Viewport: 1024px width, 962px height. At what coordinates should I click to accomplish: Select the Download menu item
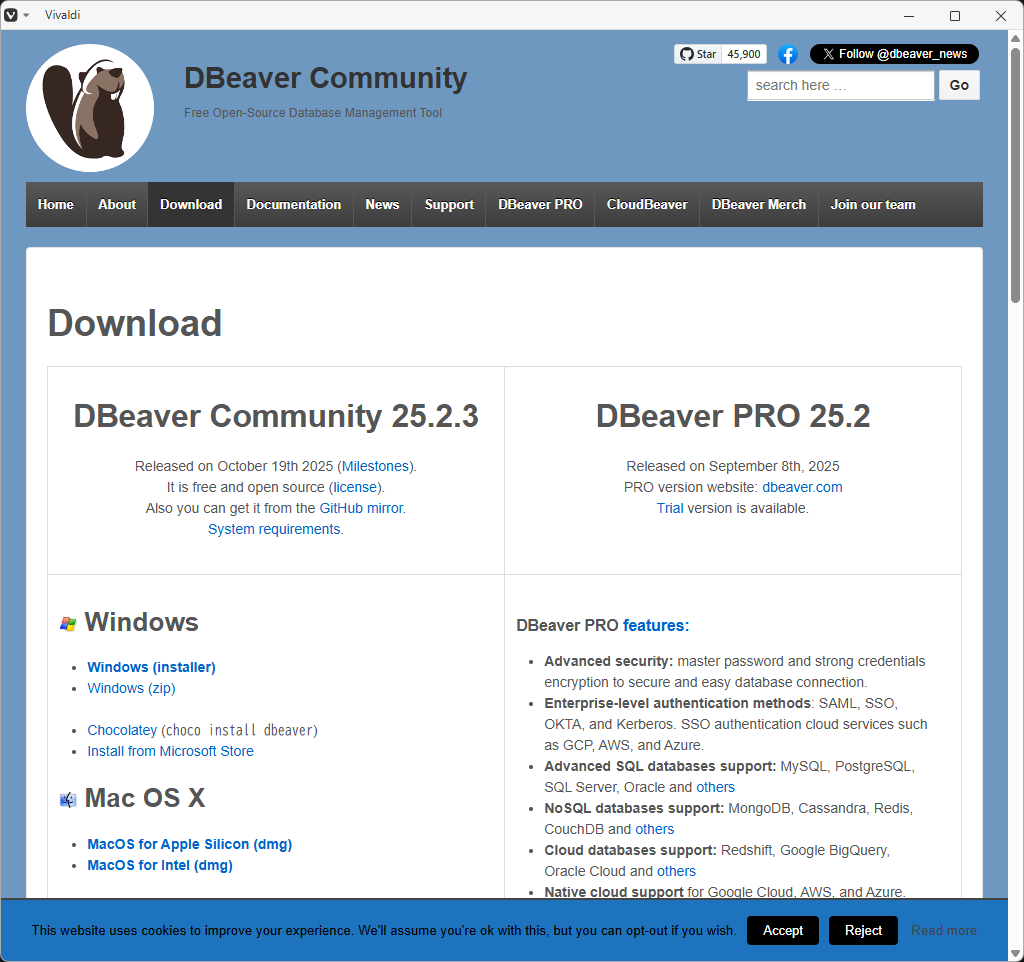(x=191, y=204)
